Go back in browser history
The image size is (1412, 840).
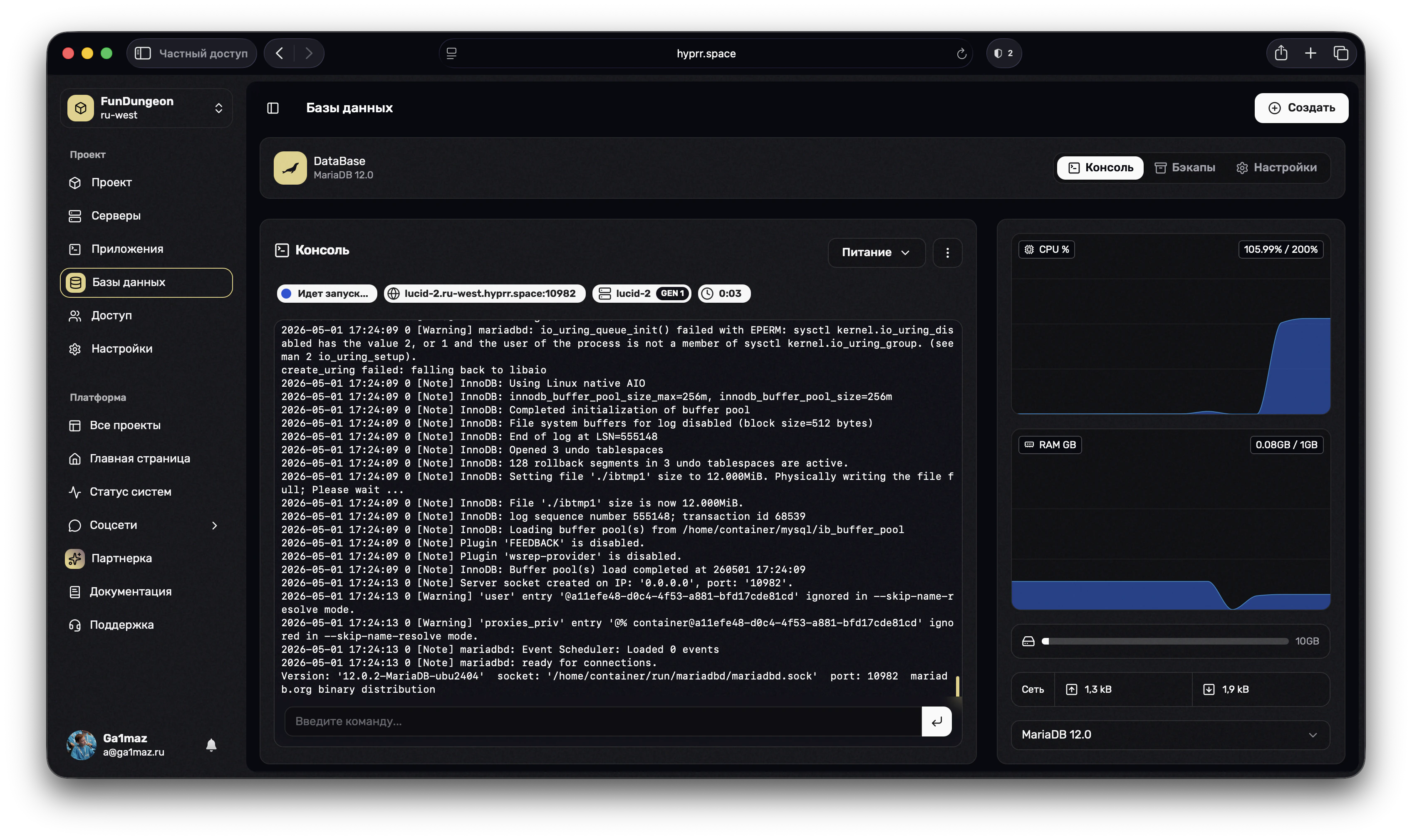point(280,53)
